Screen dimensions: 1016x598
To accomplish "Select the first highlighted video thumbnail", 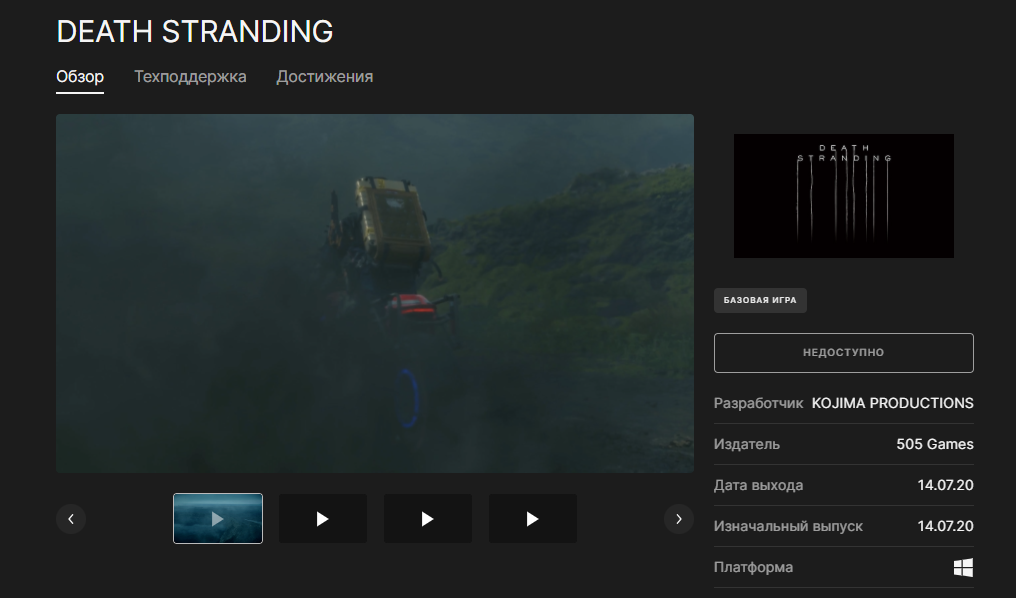I will (218, 518).
